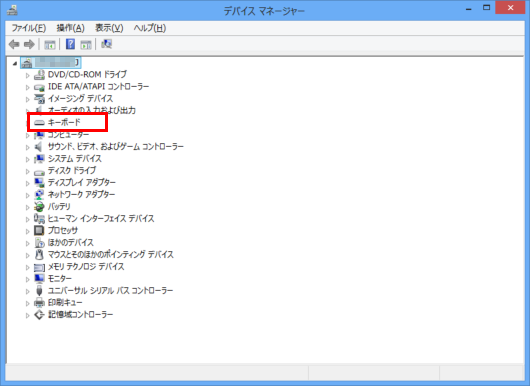Expand the ディスク ドライブ node

(x=28, y=171)
